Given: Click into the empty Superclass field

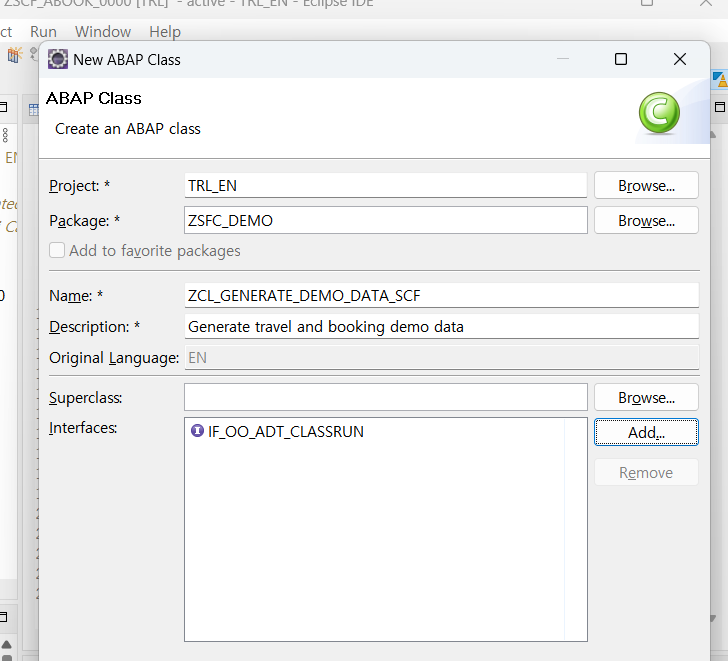Looking at the screenshot, I should coord(385,397).
